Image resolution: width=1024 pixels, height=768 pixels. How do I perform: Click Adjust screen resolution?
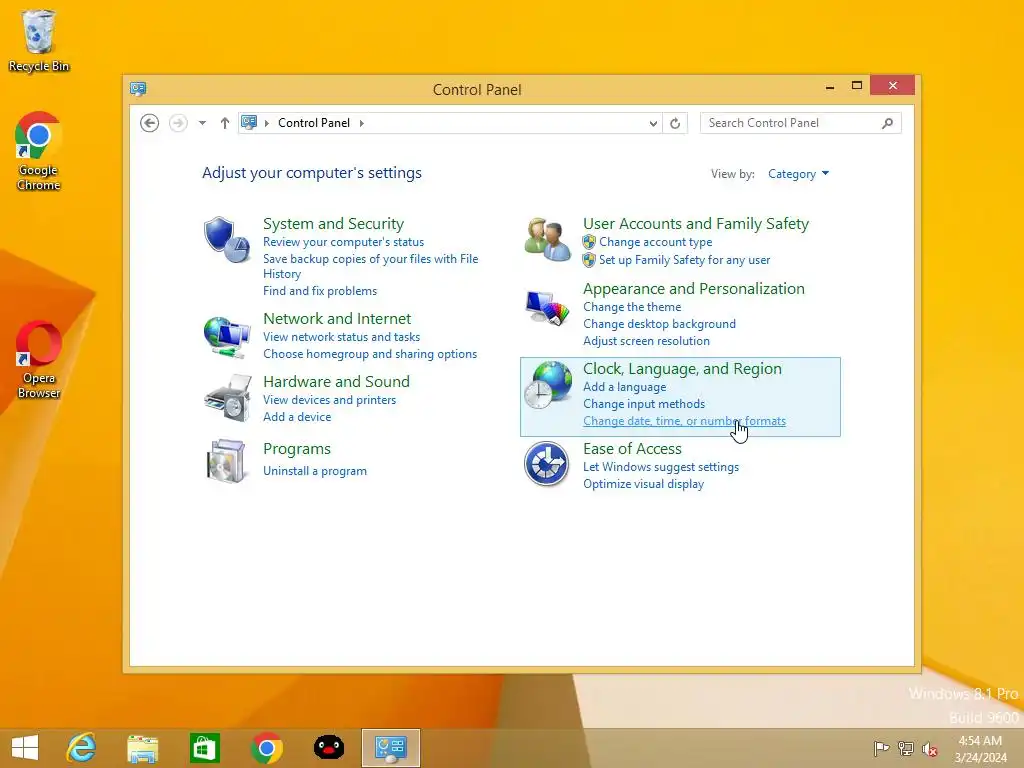(x=647, y=341)
